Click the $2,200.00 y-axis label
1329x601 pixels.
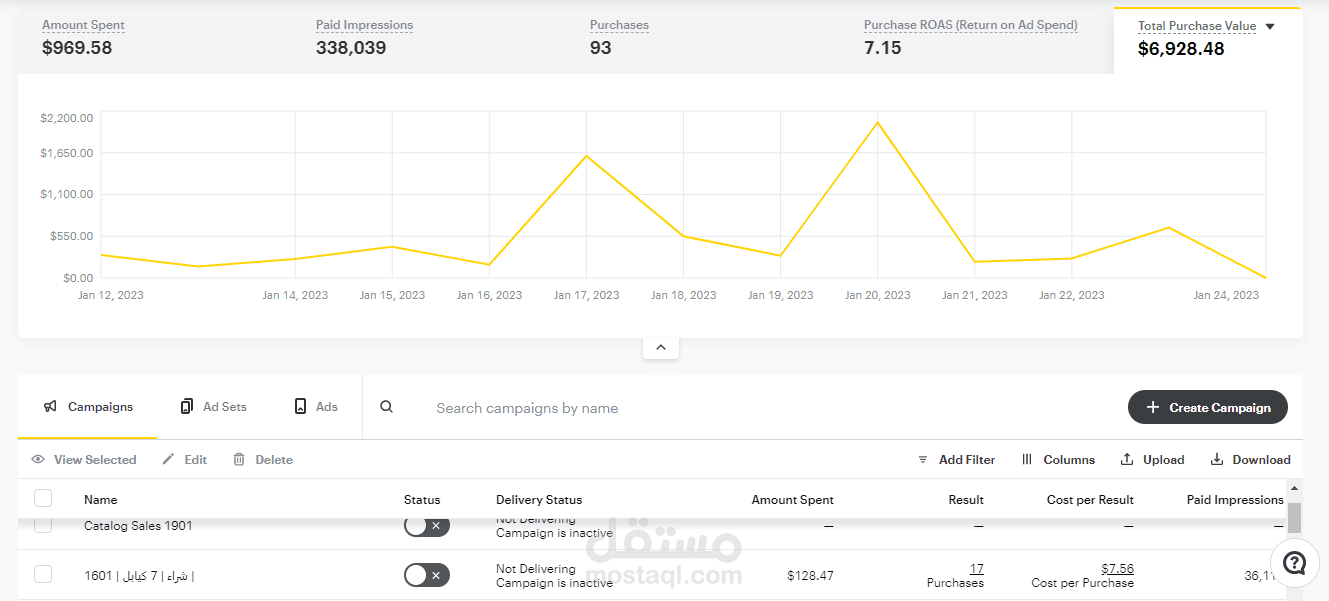pyautogui.click(x=67, y=118)
